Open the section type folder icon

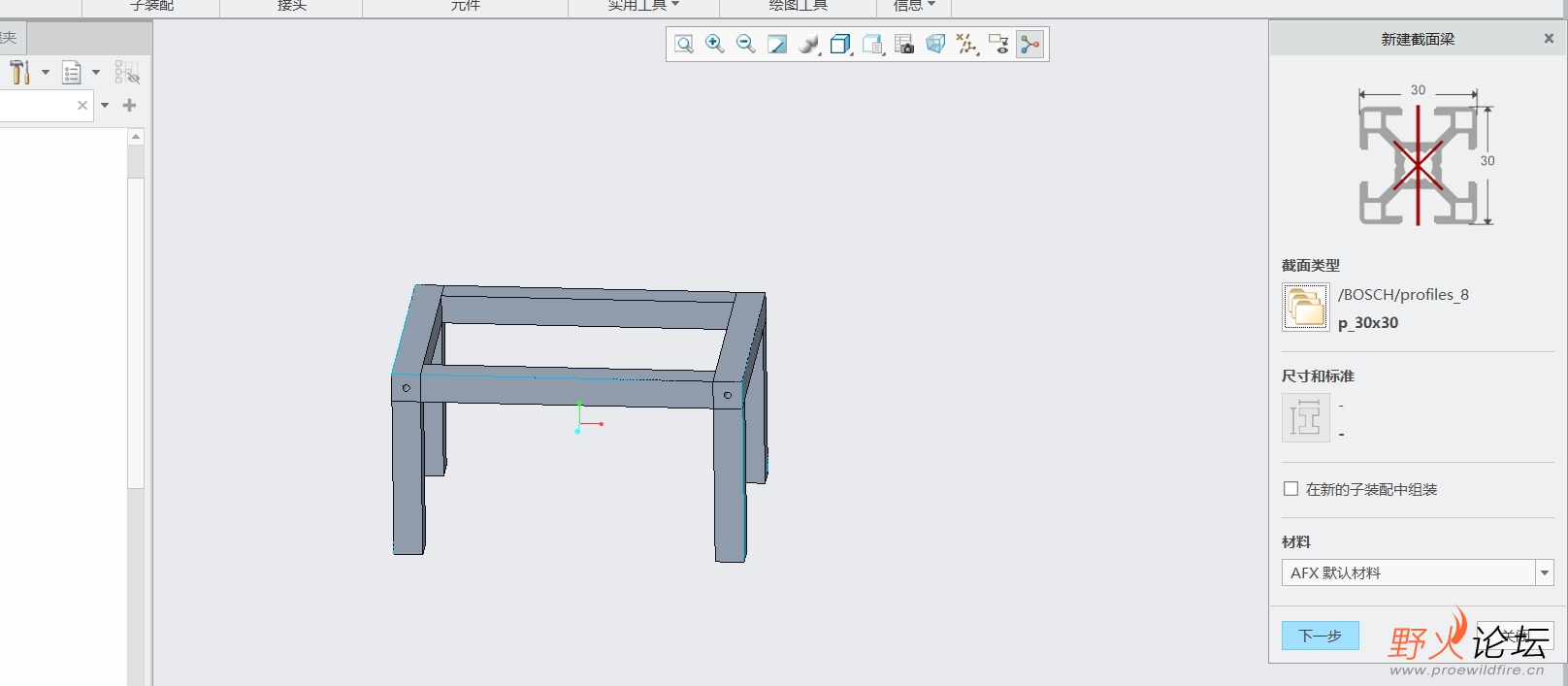(x=1306, y=308)
